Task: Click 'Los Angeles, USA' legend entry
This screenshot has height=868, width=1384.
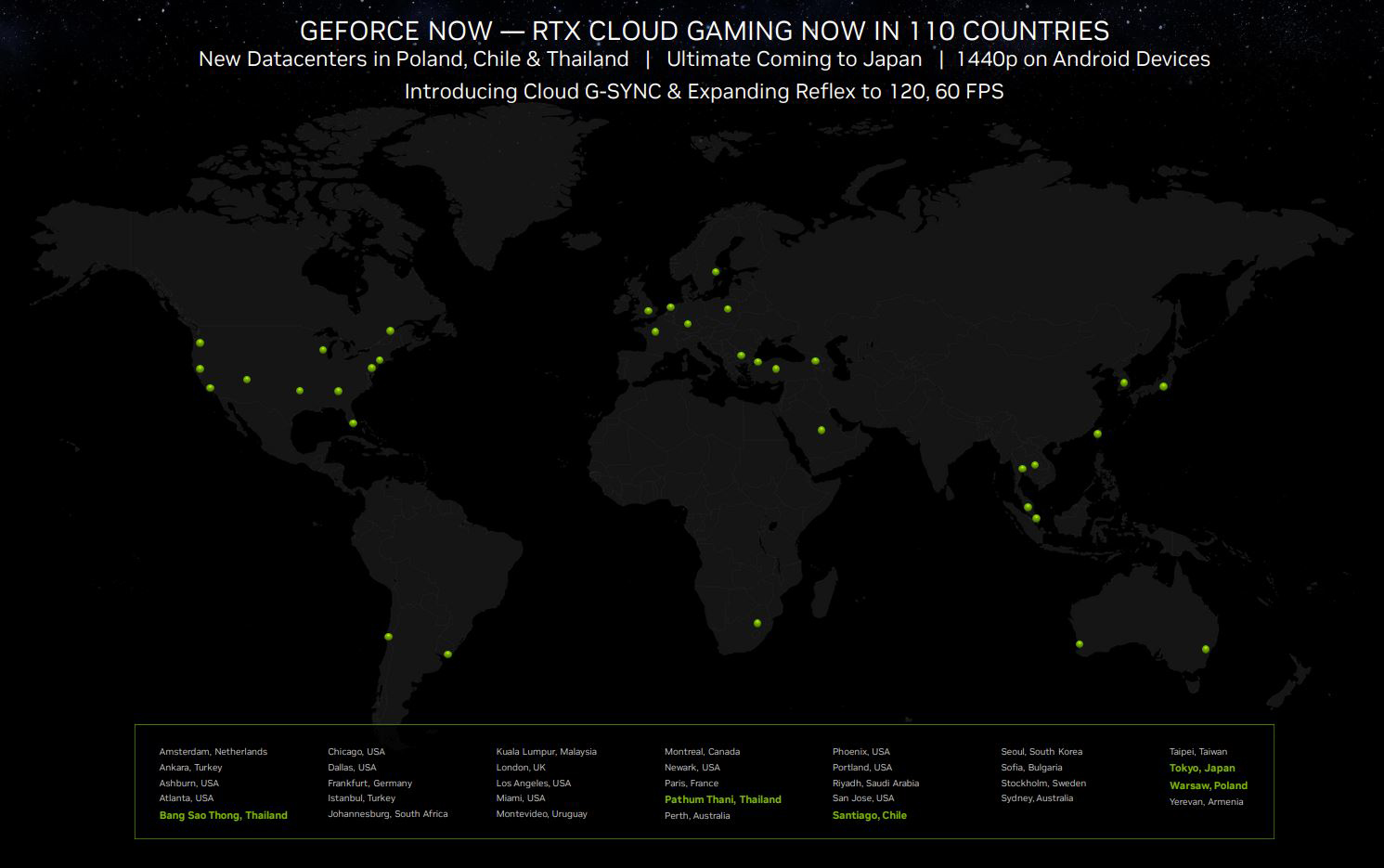Action: tap(534, 784)
